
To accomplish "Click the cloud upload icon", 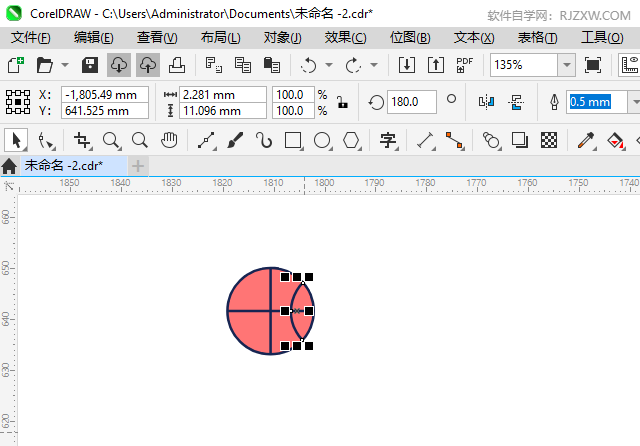I will click(148, 65).
